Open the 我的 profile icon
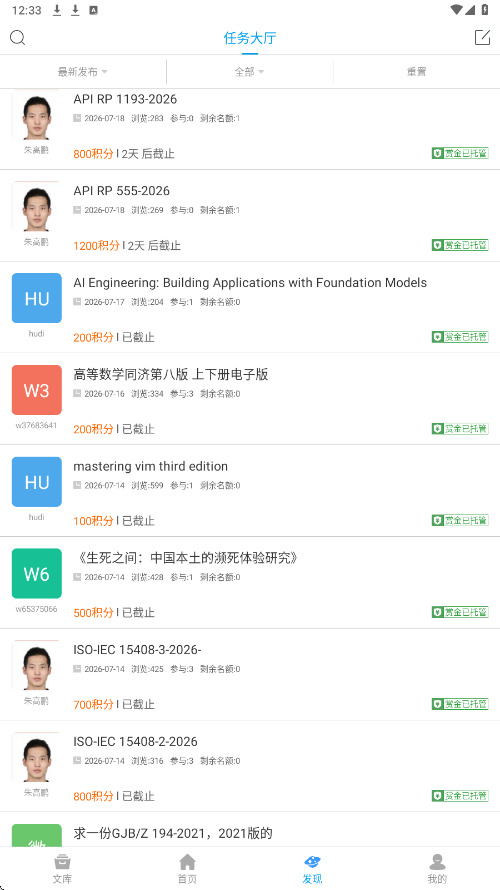Viewport: 500px width, 890px height. pyautogui.click(x=437, y=863)
